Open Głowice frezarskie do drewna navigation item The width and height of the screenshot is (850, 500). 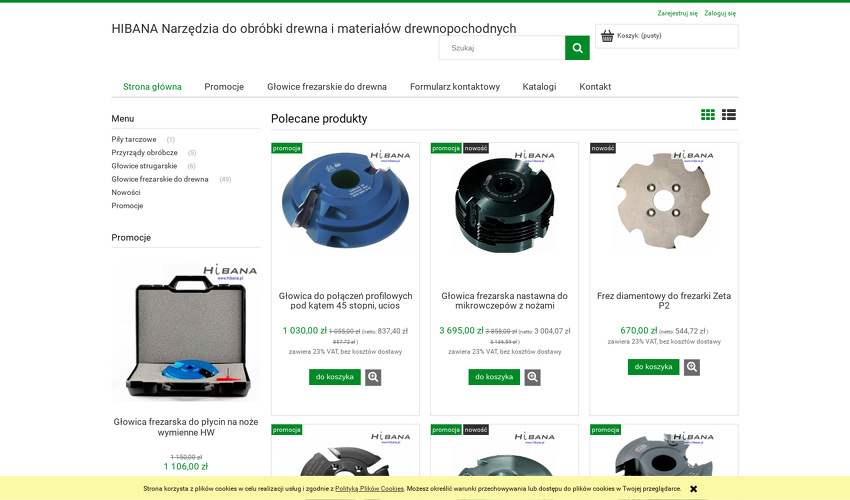coord(327,87)
